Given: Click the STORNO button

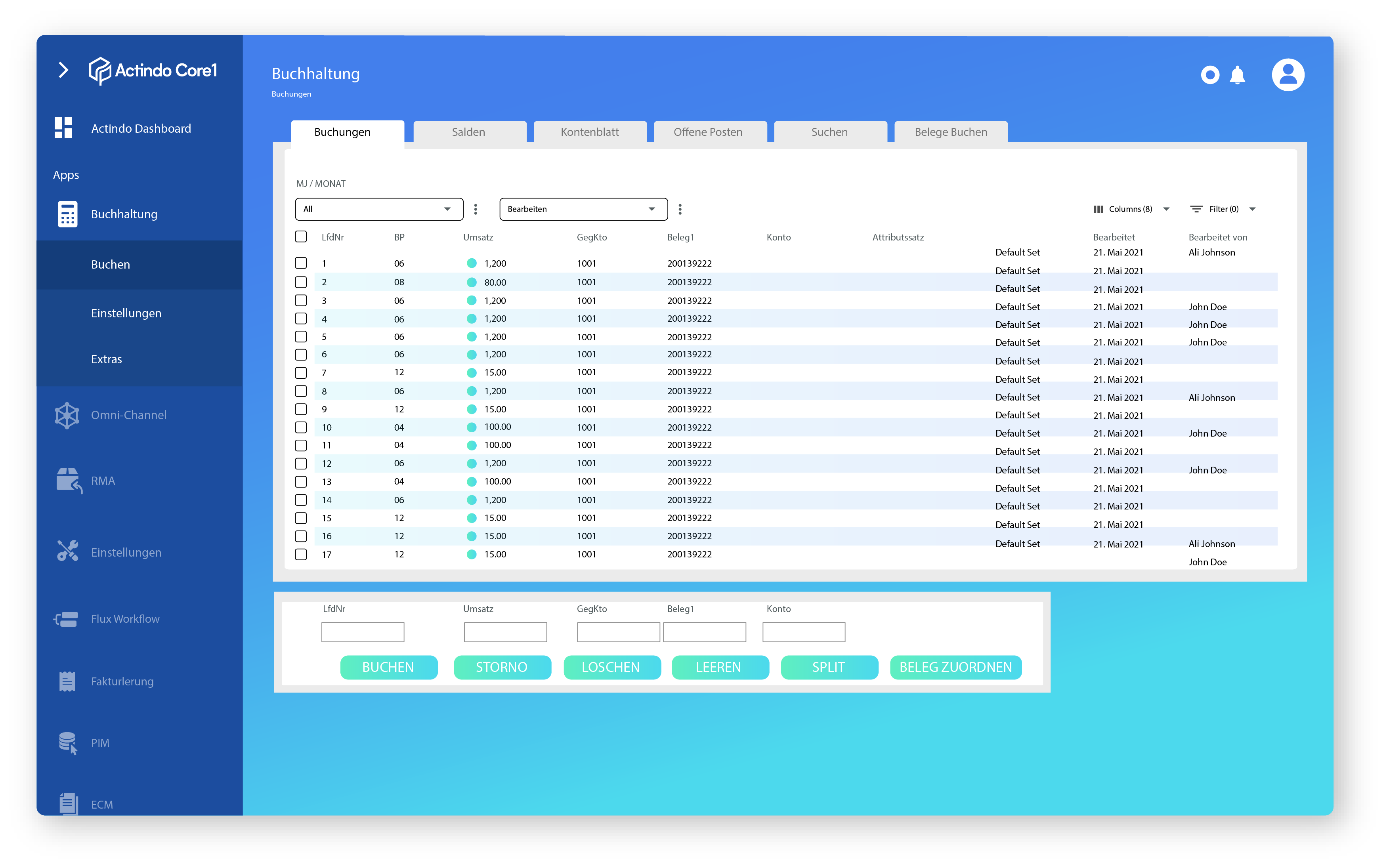Looking at the screenshot, I should (502, 667).
